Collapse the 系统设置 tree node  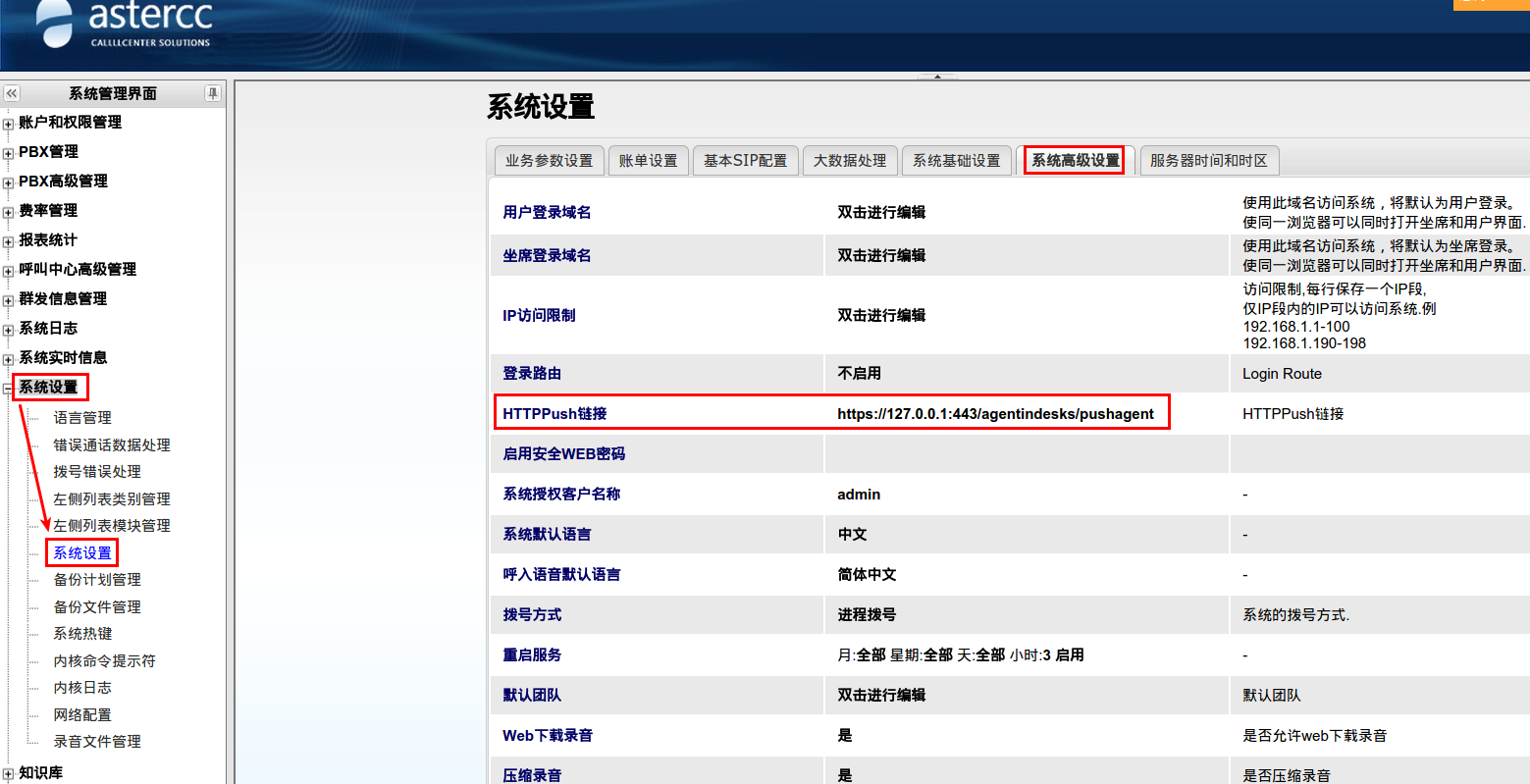[x=8, y=389]
